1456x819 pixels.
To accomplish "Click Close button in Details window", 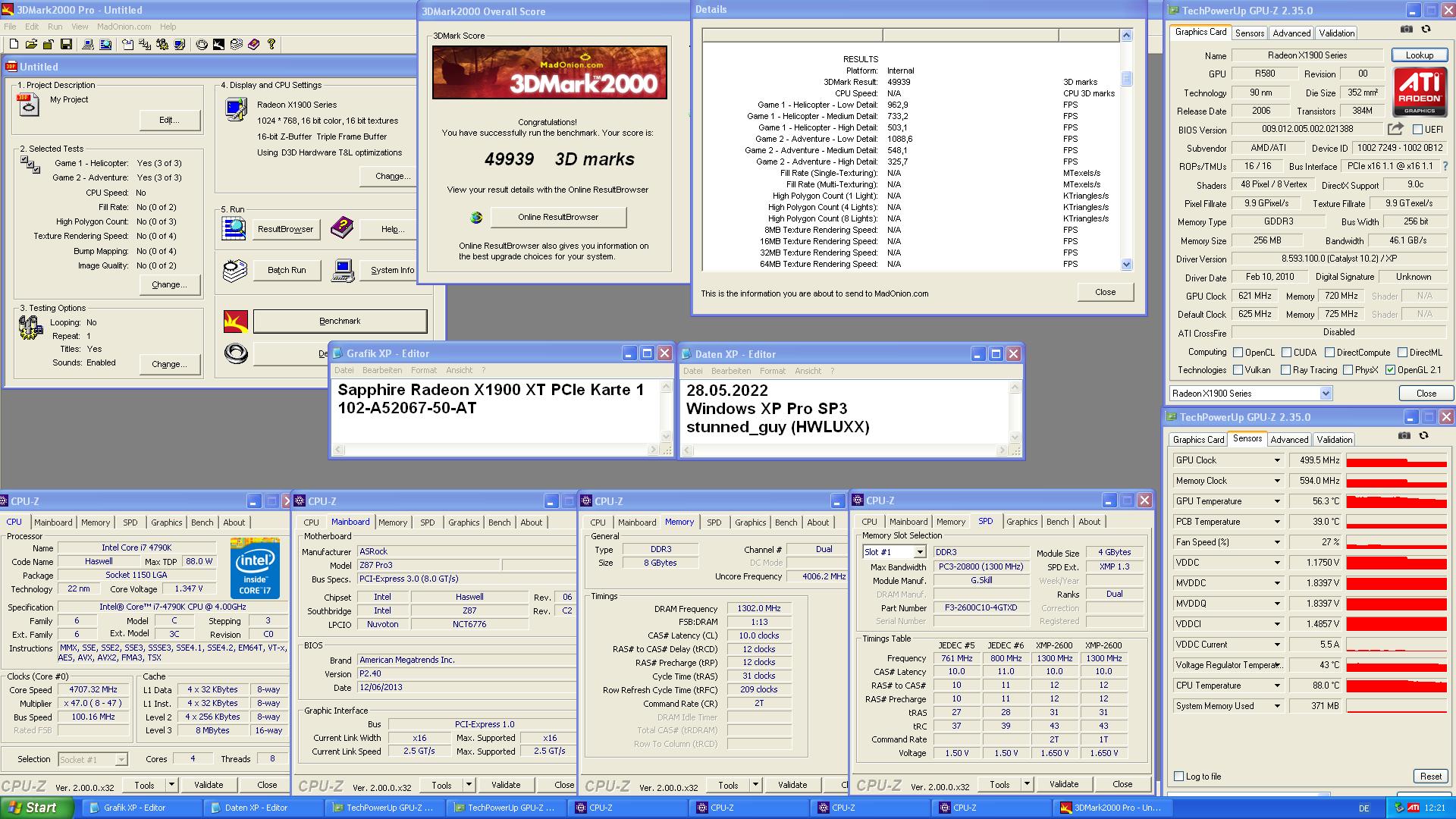I will pos(1105,292).
